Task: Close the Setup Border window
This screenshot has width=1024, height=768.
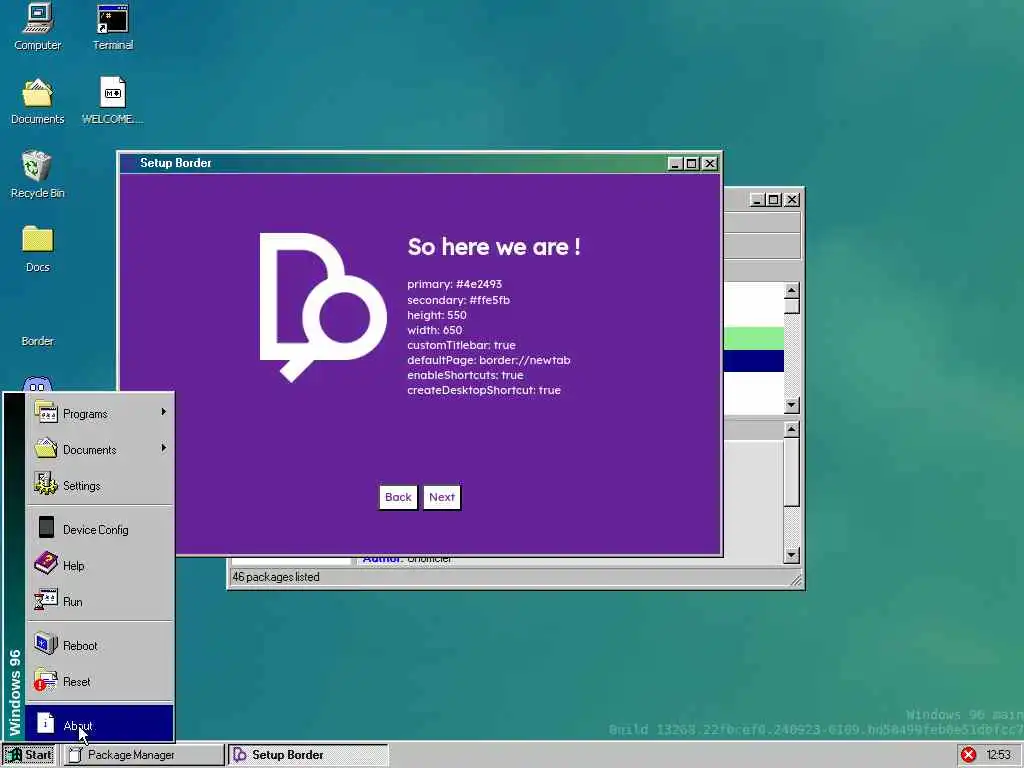Action: click(709, 163)
